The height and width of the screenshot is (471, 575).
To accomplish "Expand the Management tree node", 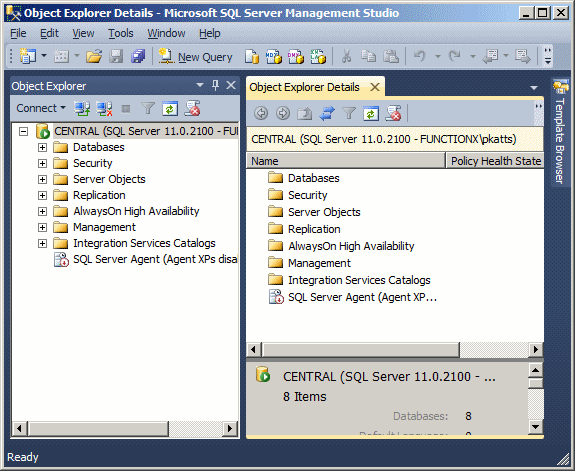I will pos(43,227).
